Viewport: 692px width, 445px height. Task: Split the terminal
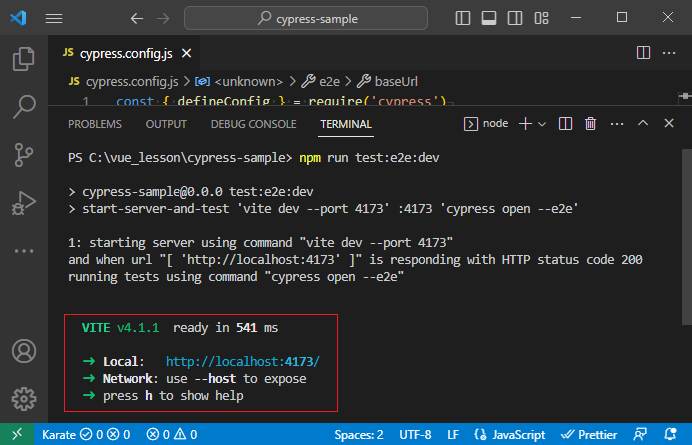[565, 124]
